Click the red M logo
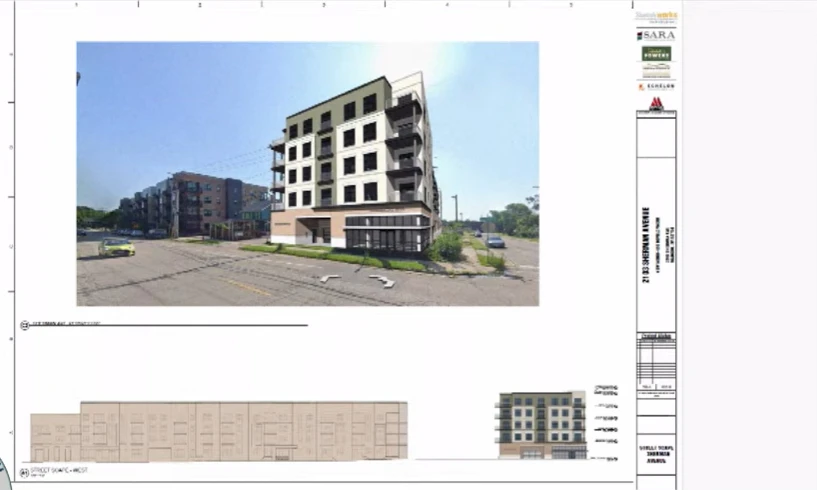The image size is (817, 490). click(x=656, y=103)
